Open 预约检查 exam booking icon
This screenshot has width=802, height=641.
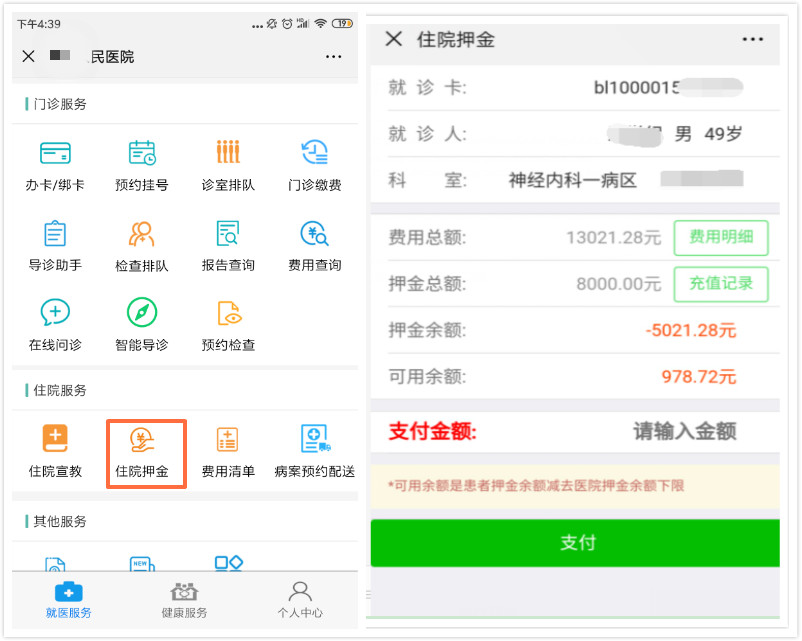tap(229, 313)
